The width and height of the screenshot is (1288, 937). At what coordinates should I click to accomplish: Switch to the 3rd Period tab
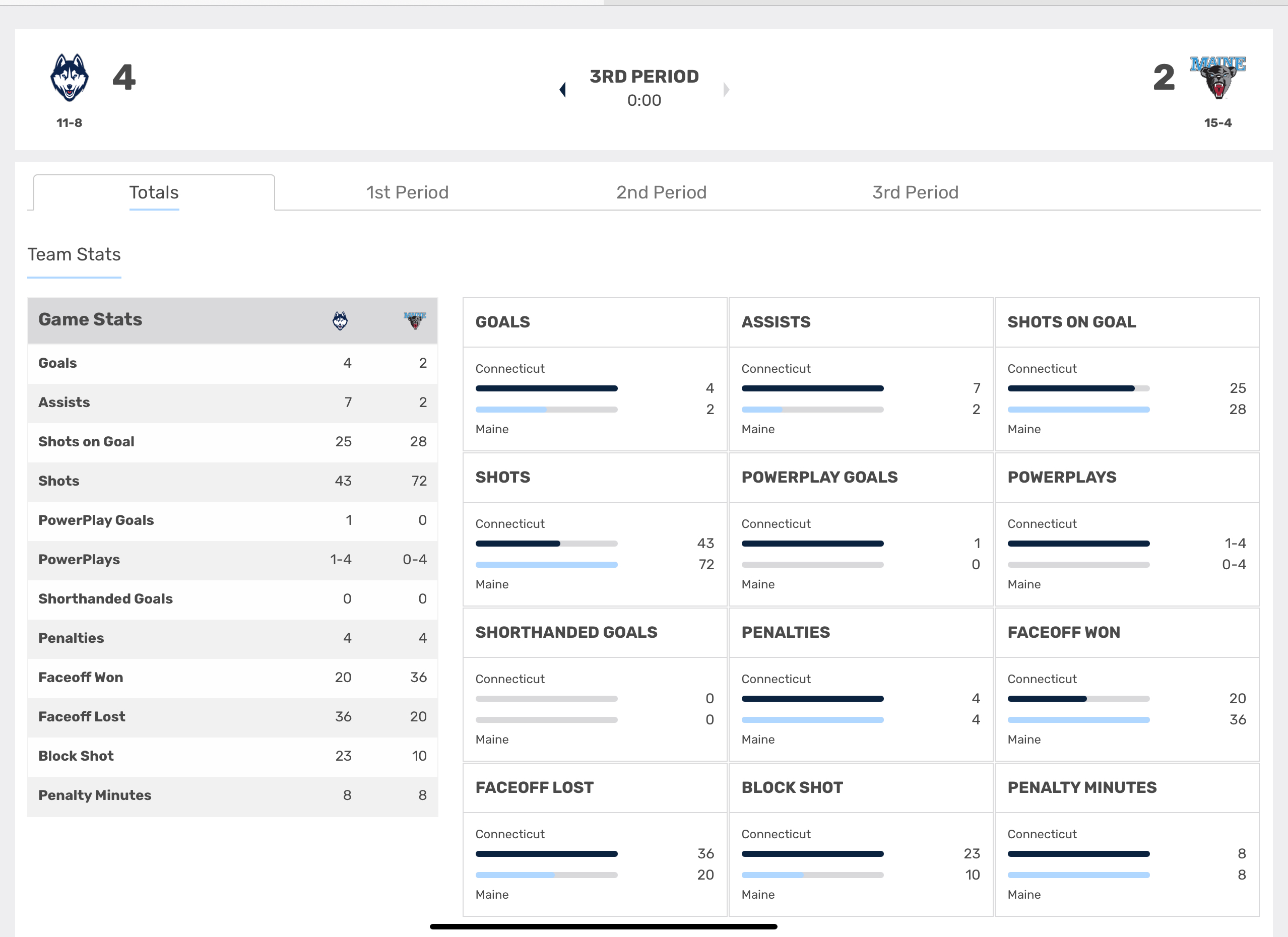[916, 192]
